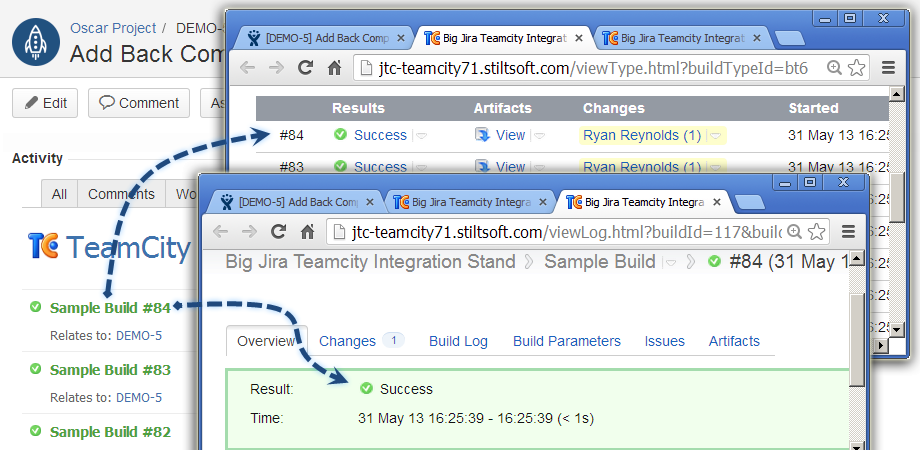Open Ryan Reynolds (1) changes in #84 row
920x450 pixels.
(x=642, y=136)
